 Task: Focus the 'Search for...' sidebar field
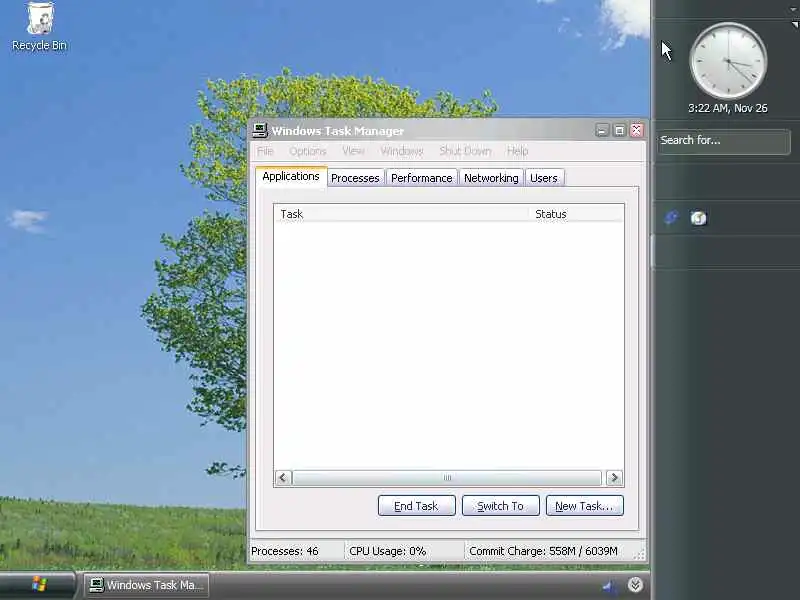[723, 141]
